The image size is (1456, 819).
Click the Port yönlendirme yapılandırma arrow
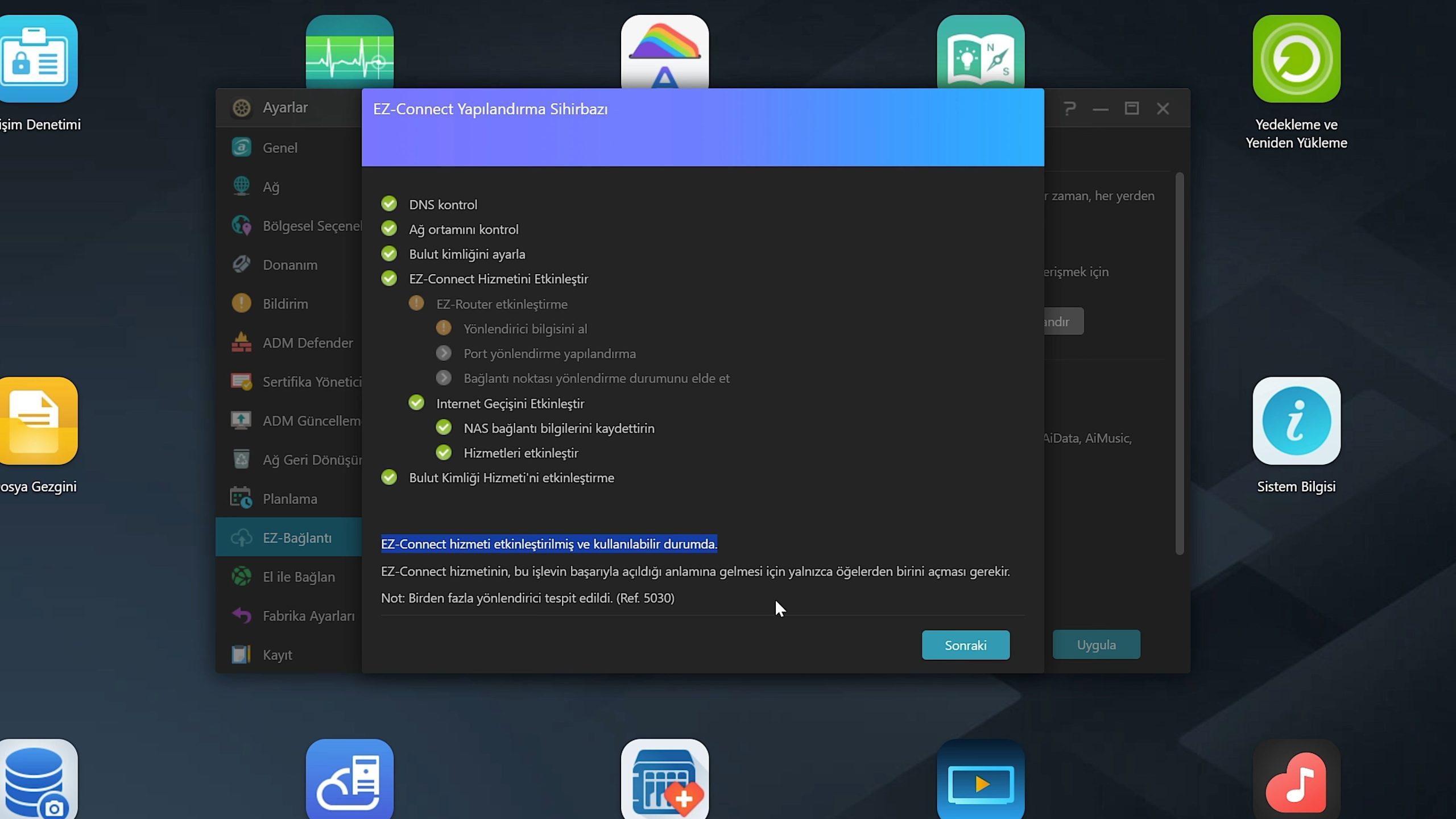444,353
